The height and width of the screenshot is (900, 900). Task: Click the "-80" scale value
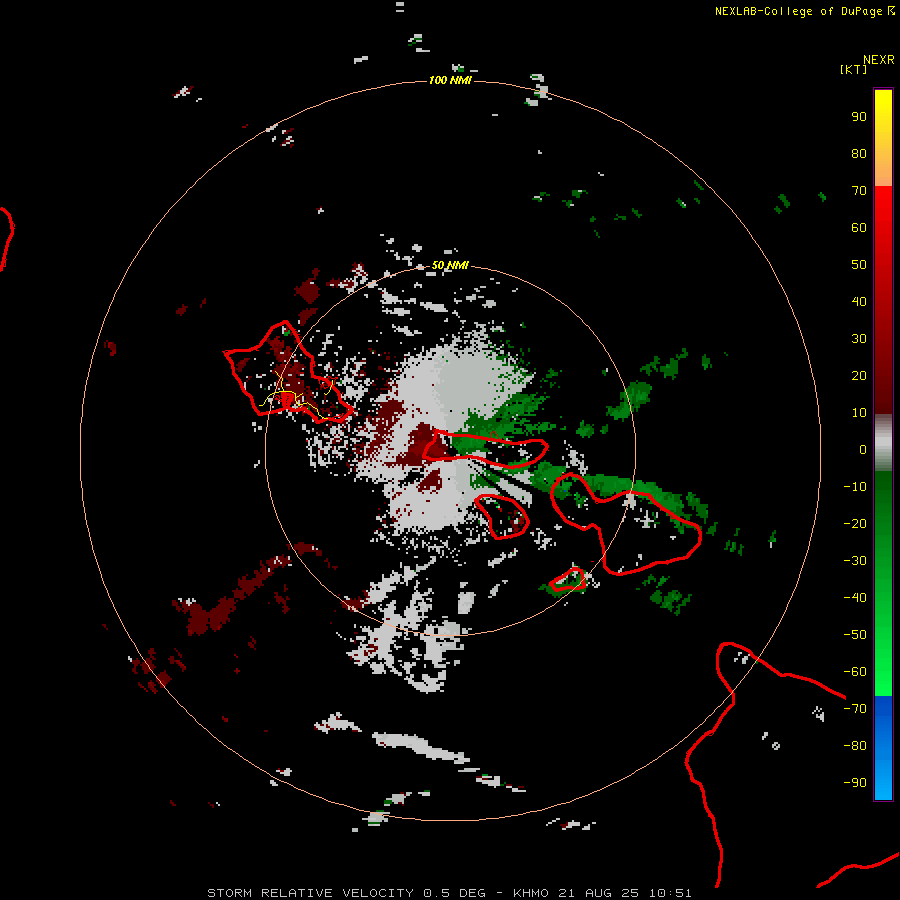tap(855, 746)
